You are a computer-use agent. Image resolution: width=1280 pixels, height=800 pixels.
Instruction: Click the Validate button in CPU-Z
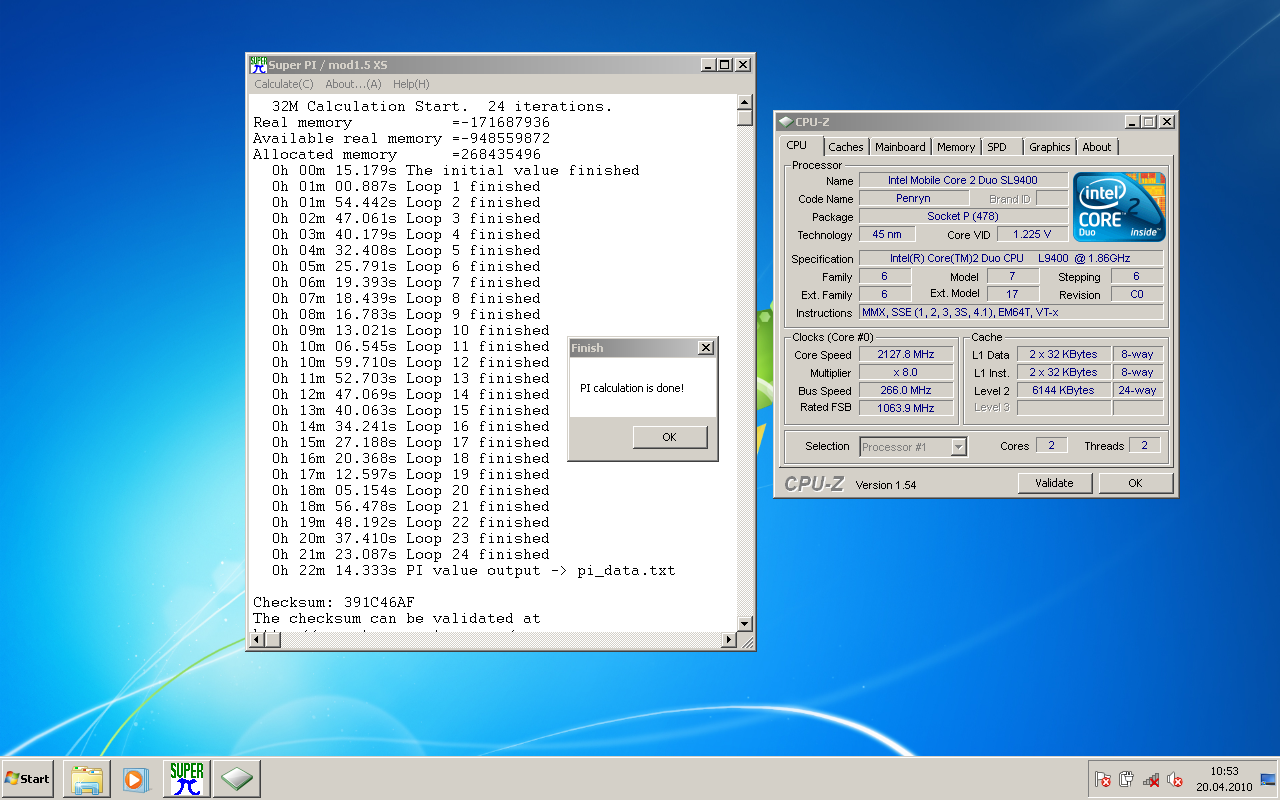click(x=1054, y=483)
